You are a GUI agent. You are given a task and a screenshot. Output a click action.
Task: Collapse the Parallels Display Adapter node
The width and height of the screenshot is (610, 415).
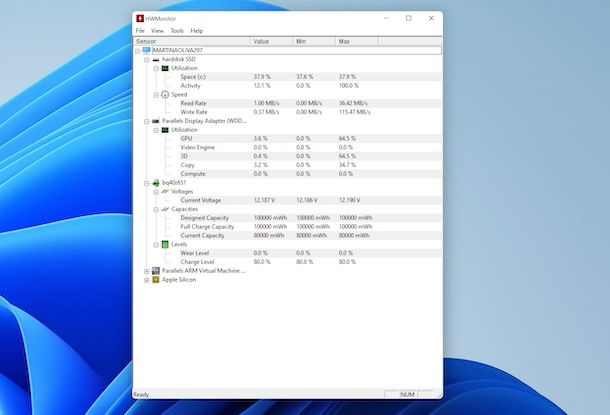tap(147, 121)
